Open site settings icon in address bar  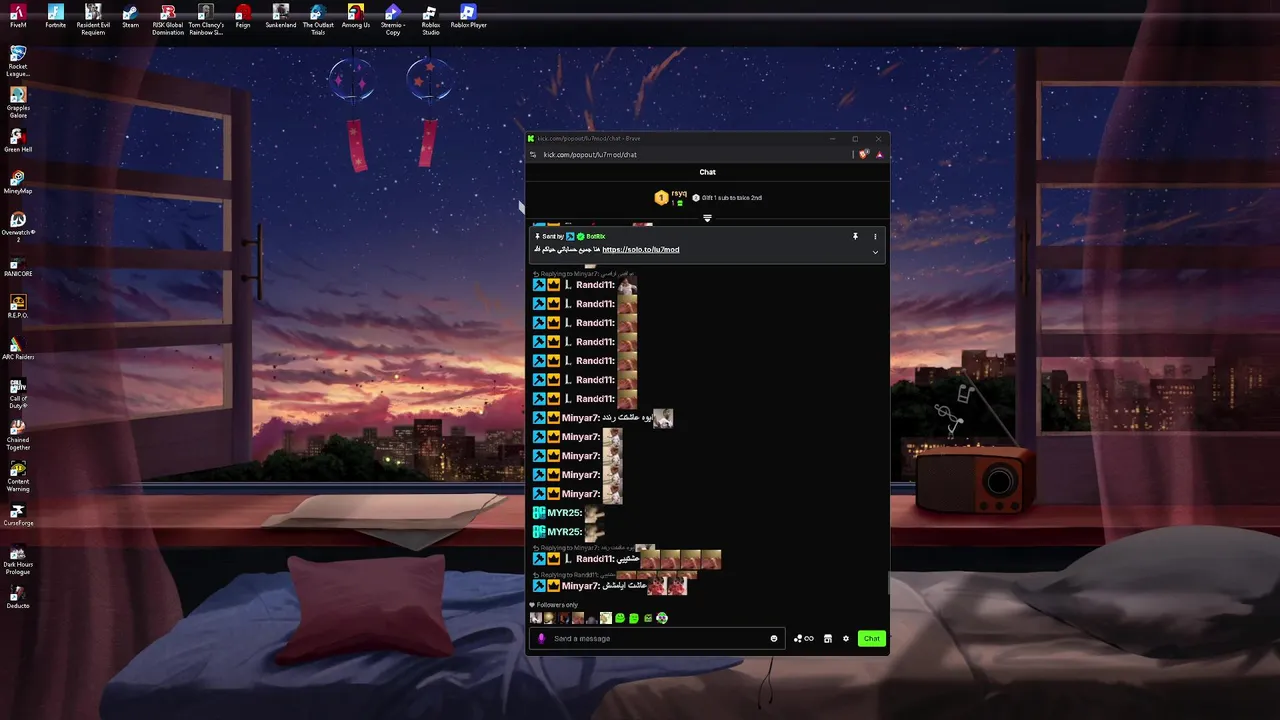[x=534, y=154]
